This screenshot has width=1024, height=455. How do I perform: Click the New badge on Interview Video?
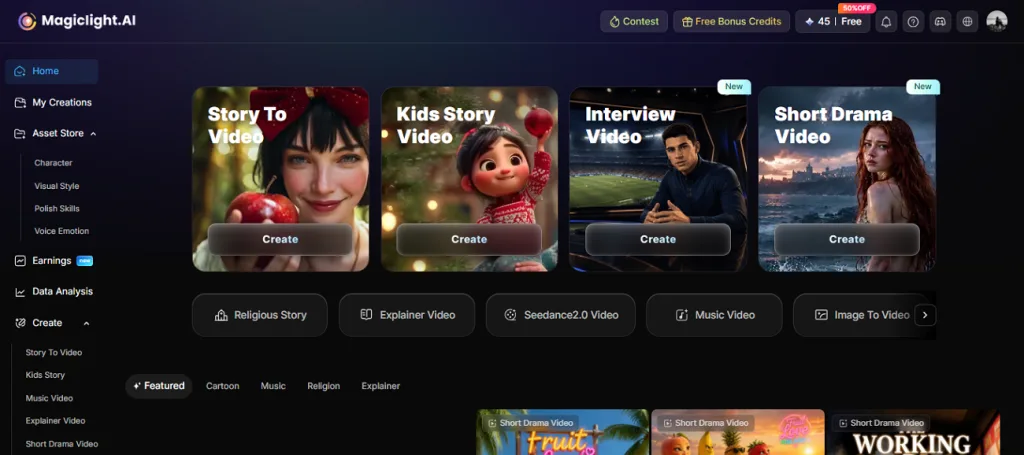pos(734,86)
